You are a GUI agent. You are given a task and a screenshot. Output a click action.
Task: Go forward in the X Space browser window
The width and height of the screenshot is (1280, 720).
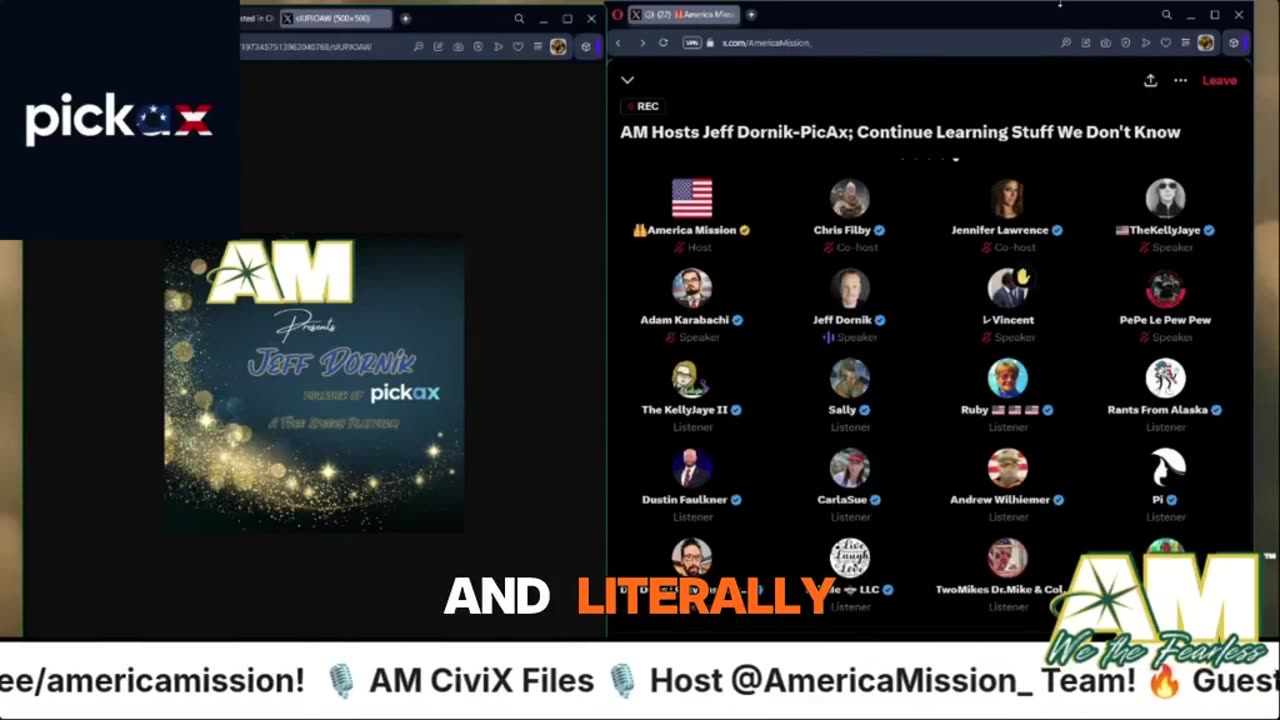click(642, 43)
